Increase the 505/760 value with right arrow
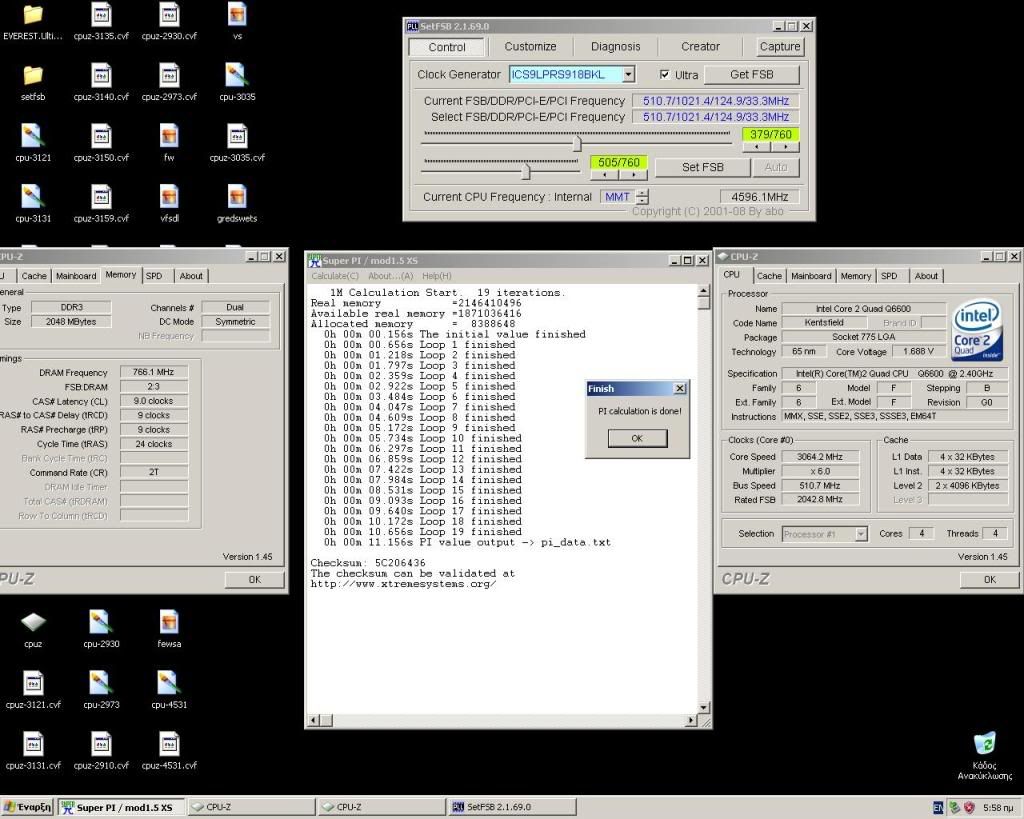1024x819 pixels. click(633, 175)
